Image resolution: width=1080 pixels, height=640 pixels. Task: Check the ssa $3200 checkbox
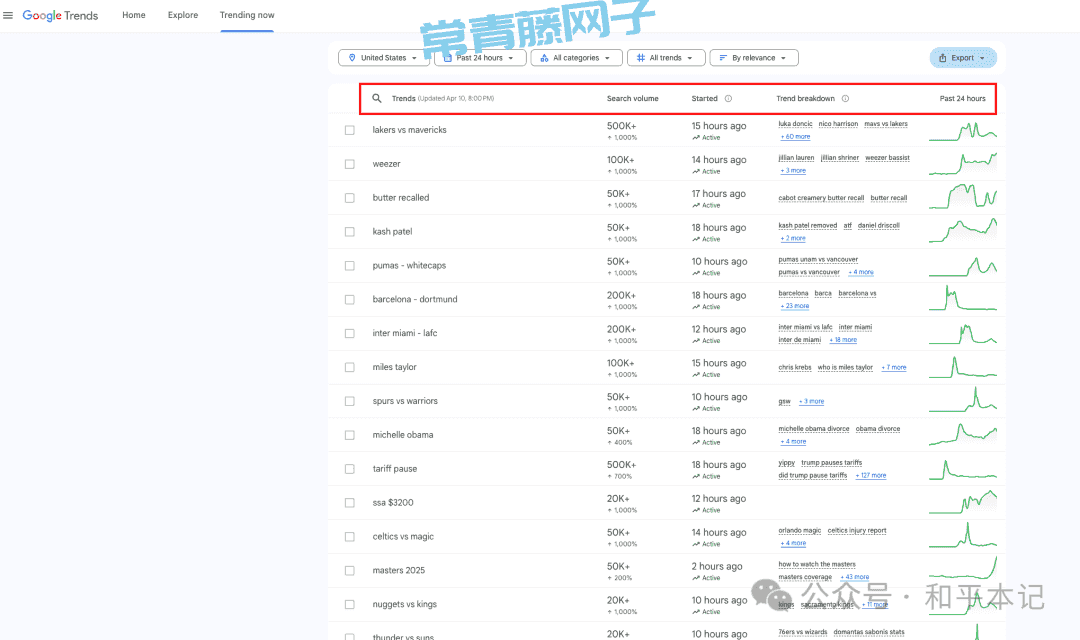(x=350, y=503)
